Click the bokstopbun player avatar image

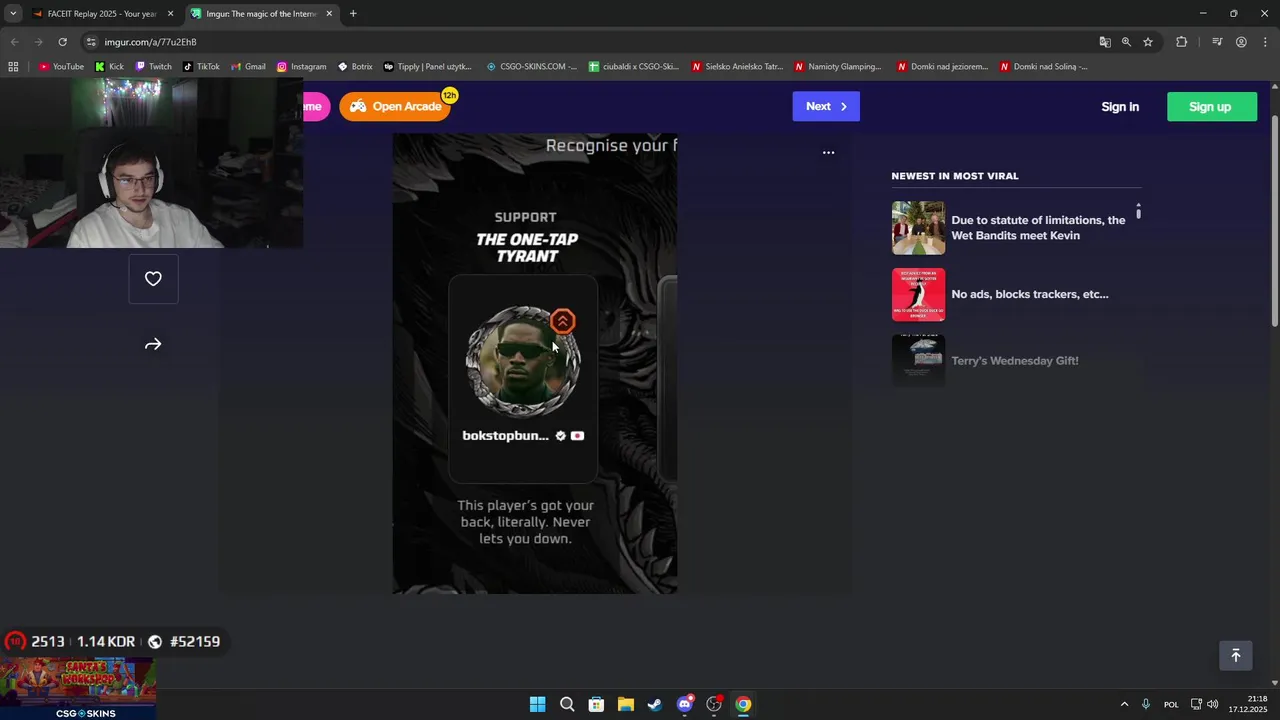click(x=523, y=362)
